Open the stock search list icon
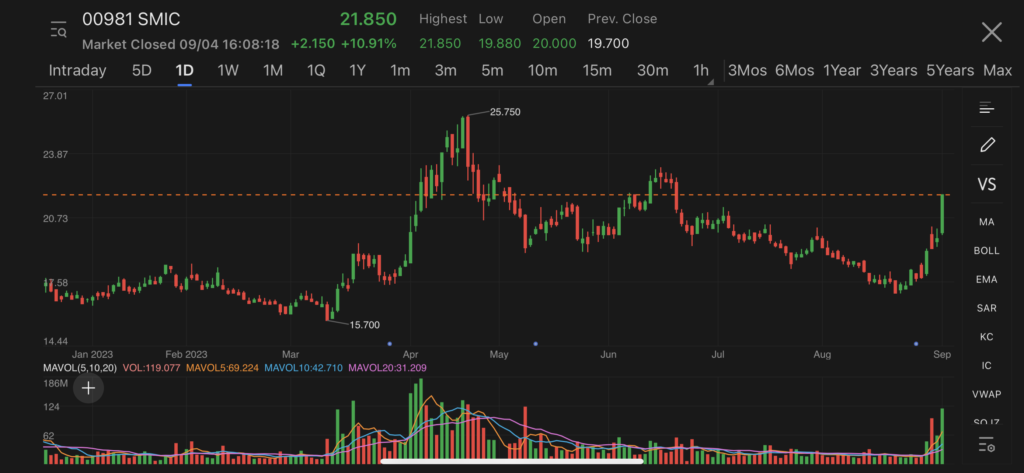Image resolution: width=1024 pixels, height=473 pixels. pos(59,30)
